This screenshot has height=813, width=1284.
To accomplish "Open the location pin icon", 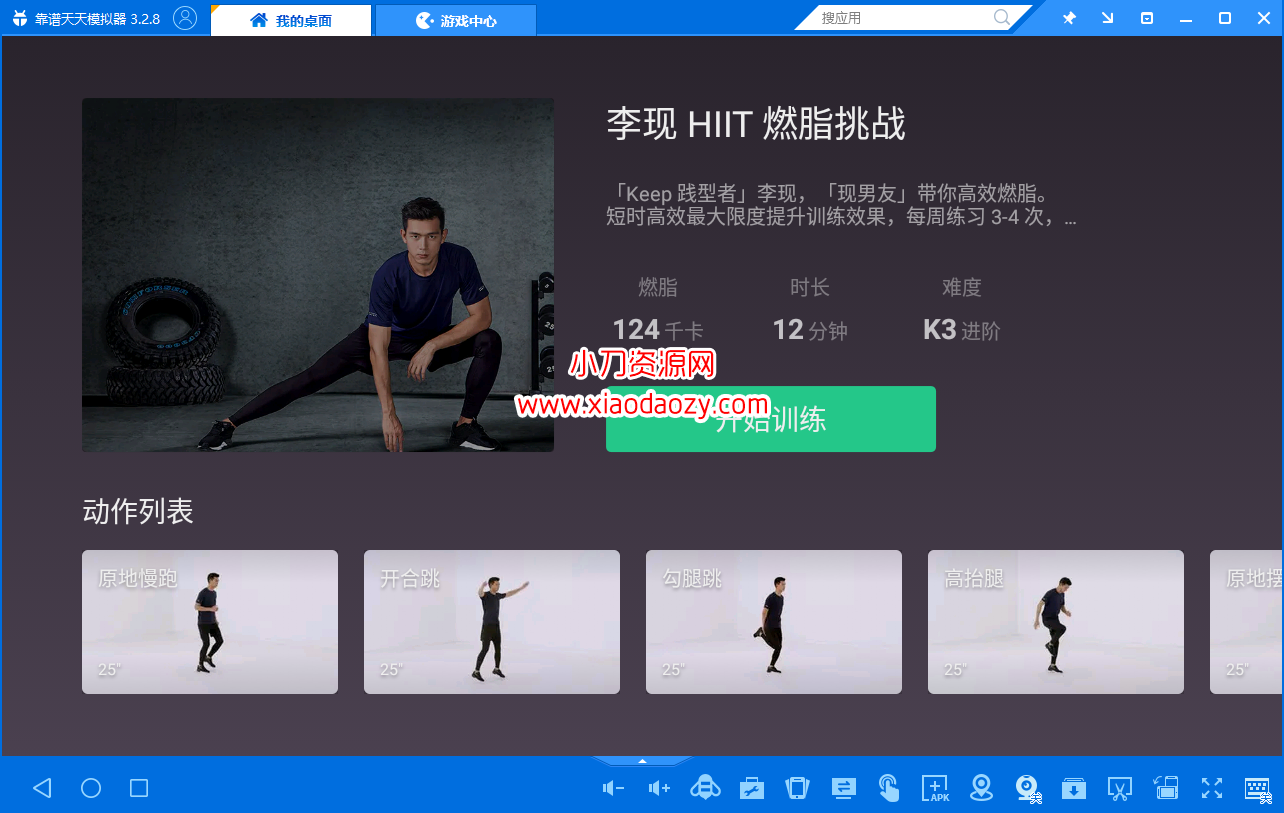I will tap(982, 788).
